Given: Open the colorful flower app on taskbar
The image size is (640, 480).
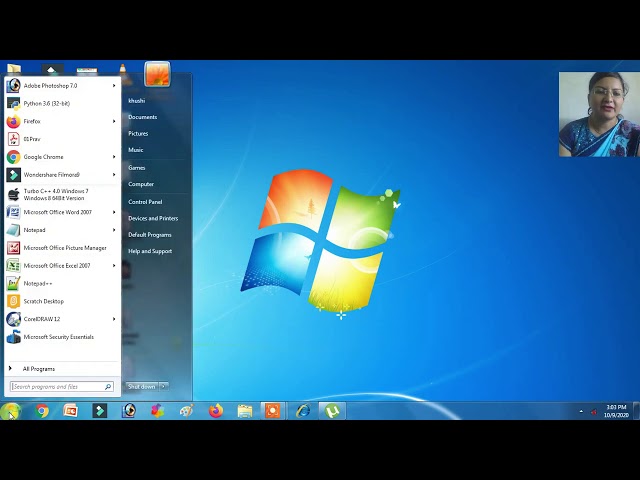Looking at the screenshot, I should [x=158, y=411].
